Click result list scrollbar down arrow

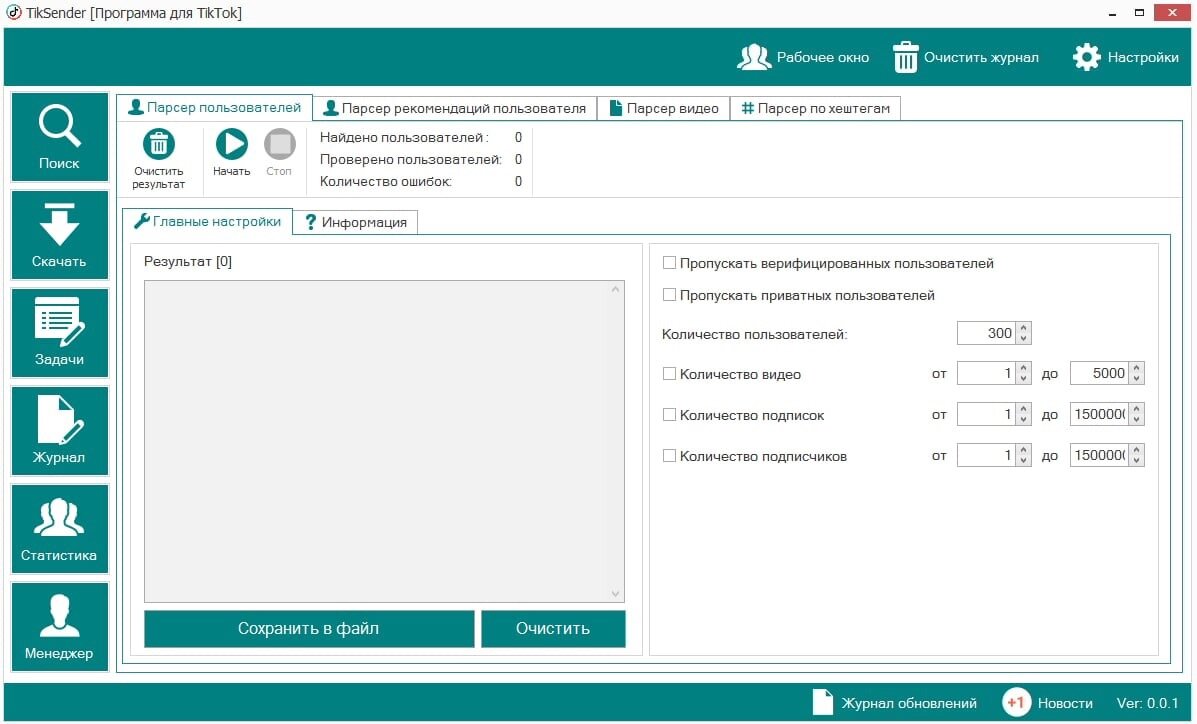click(615, 593)
